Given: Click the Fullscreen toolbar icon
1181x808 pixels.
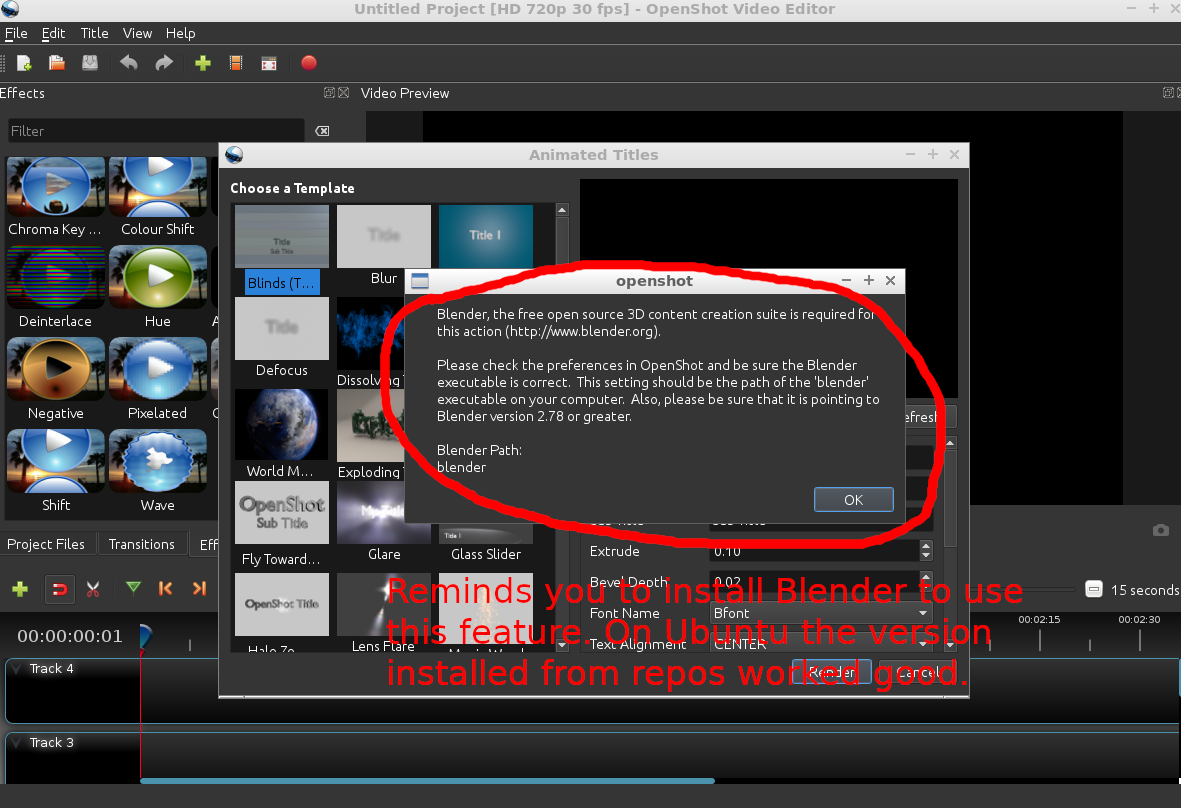Looking at the screenshot, I should point(269,63).
